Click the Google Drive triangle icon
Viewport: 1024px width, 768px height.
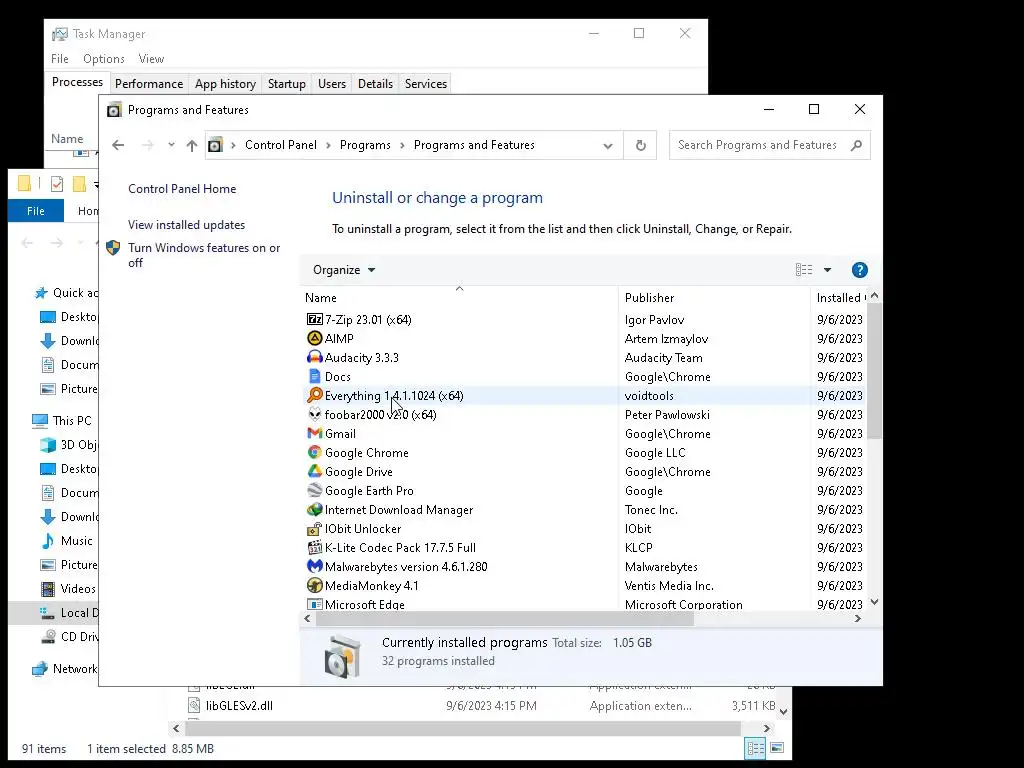[315, 471]
